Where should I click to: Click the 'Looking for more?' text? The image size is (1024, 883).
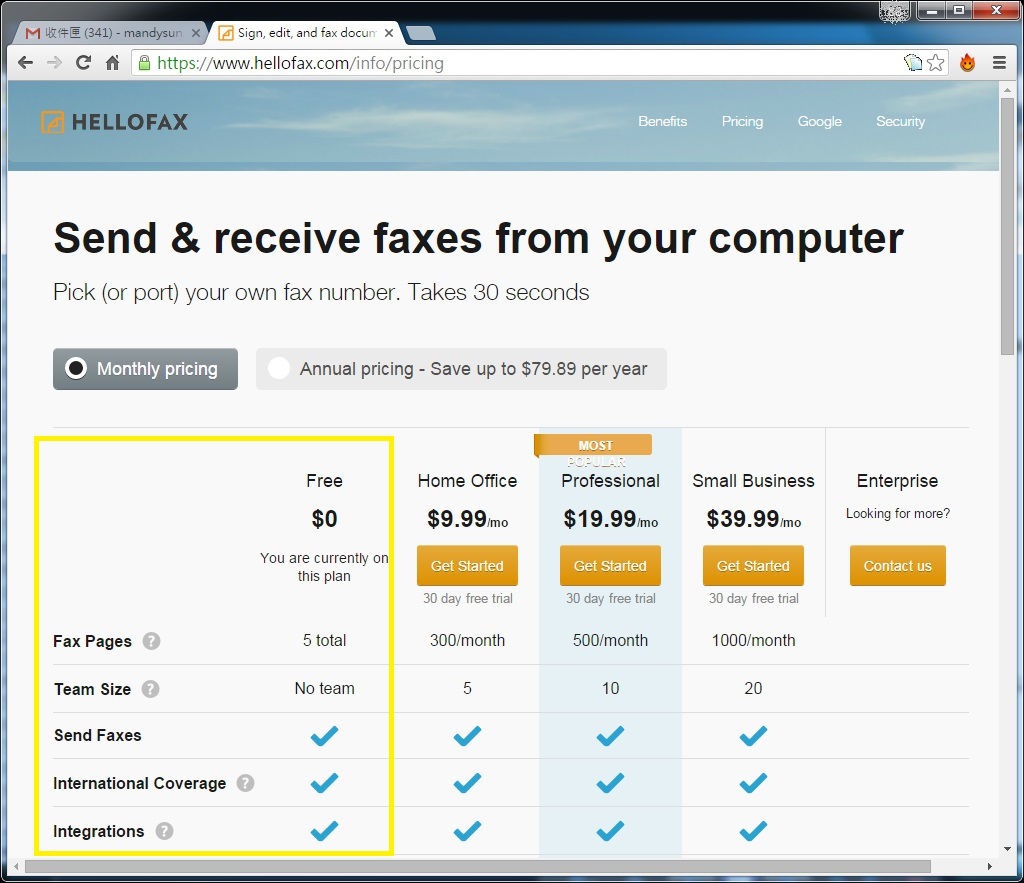coord(897,513)
